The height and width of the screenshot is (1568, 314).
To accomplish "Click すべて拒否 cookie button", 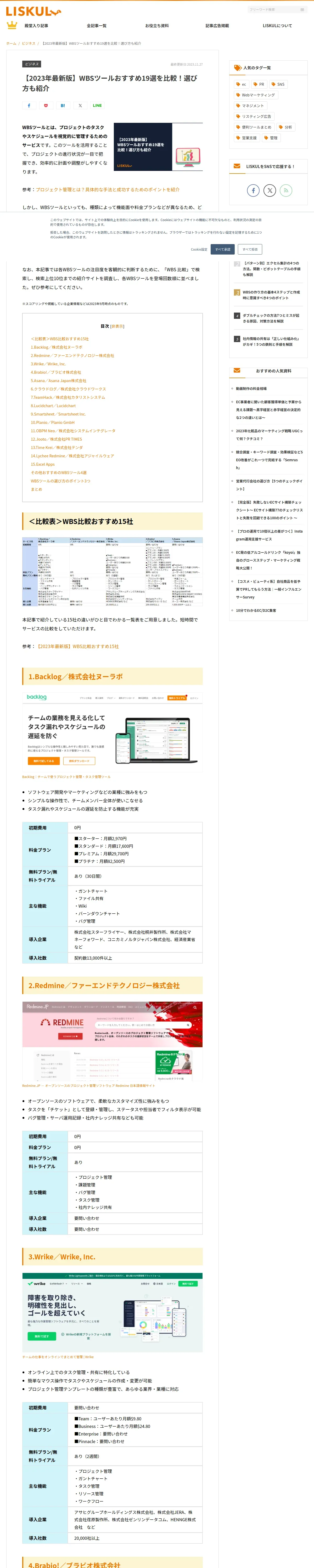I will [250, 250].
